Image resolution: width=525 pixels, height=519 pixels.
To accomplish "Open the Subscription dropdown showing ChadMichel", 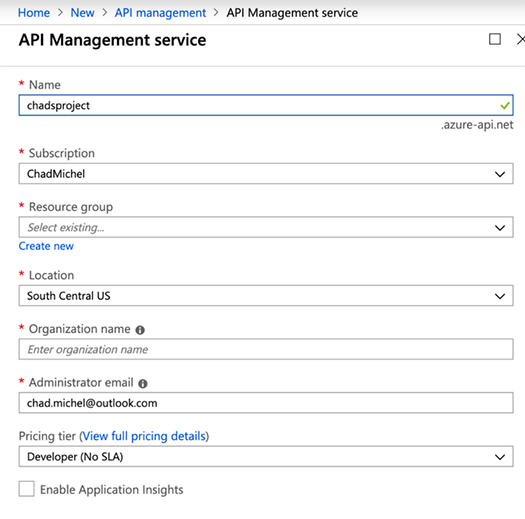I will (266, 174).
